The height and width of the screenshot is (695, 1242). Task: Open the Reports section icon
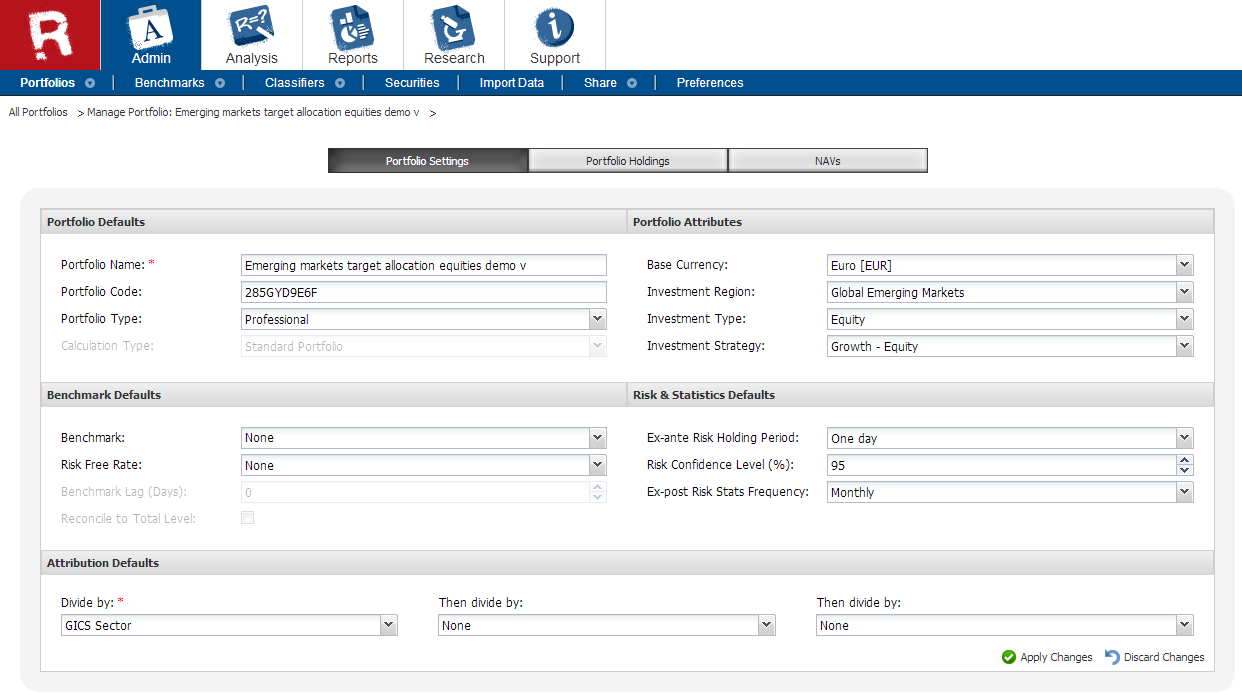352,27
